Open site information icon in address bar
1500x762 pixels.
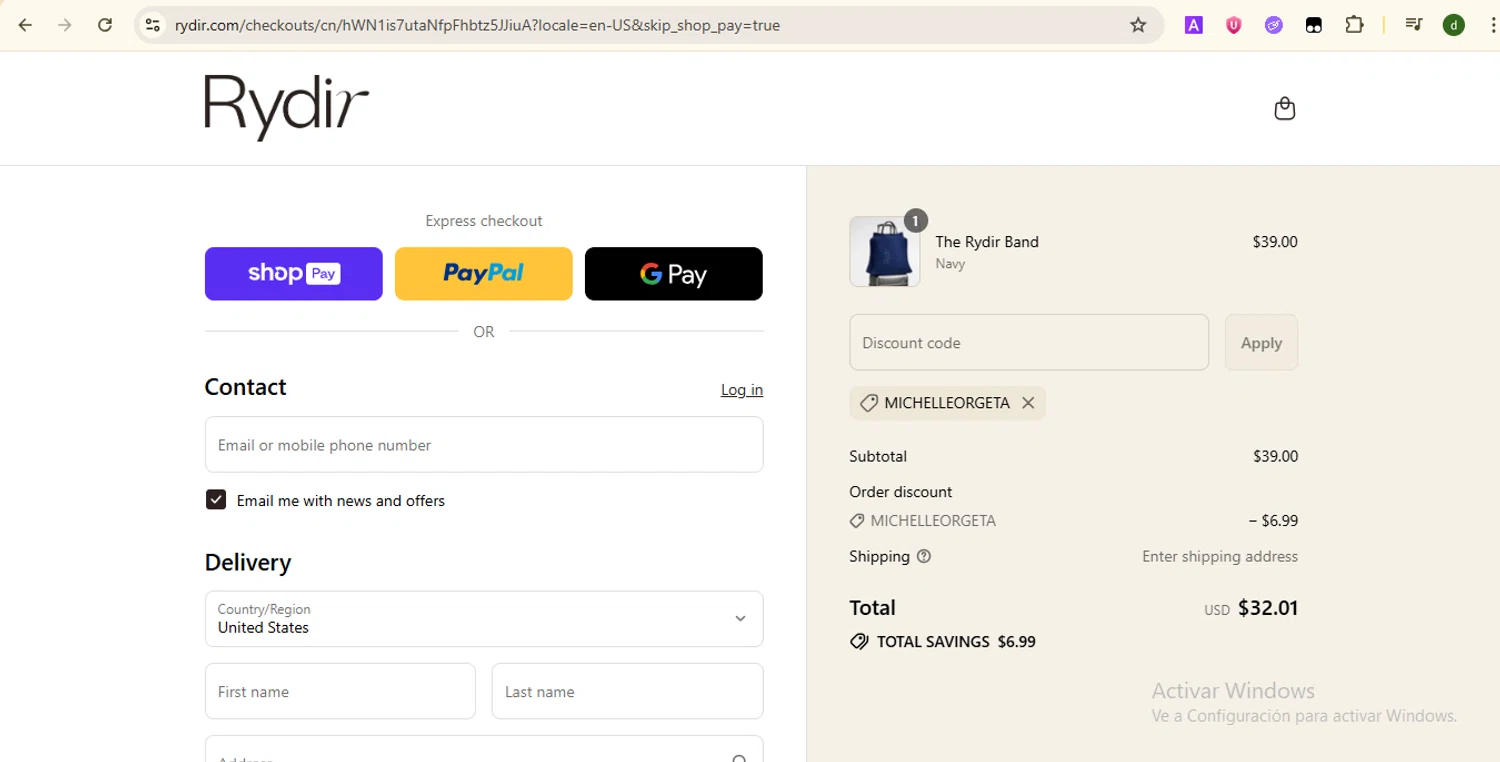point(153,25)
